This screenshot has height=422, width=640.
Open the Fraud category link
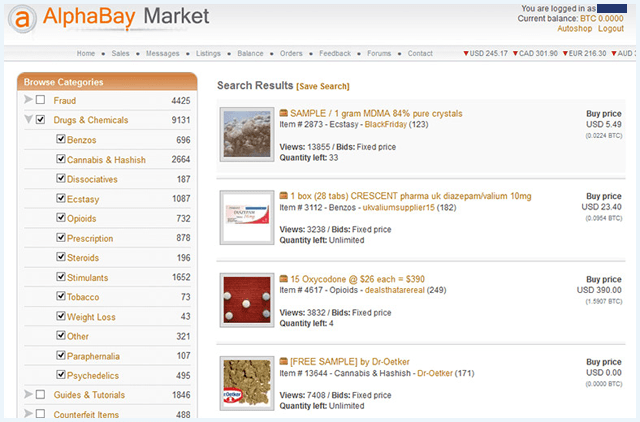coord(64,100)
